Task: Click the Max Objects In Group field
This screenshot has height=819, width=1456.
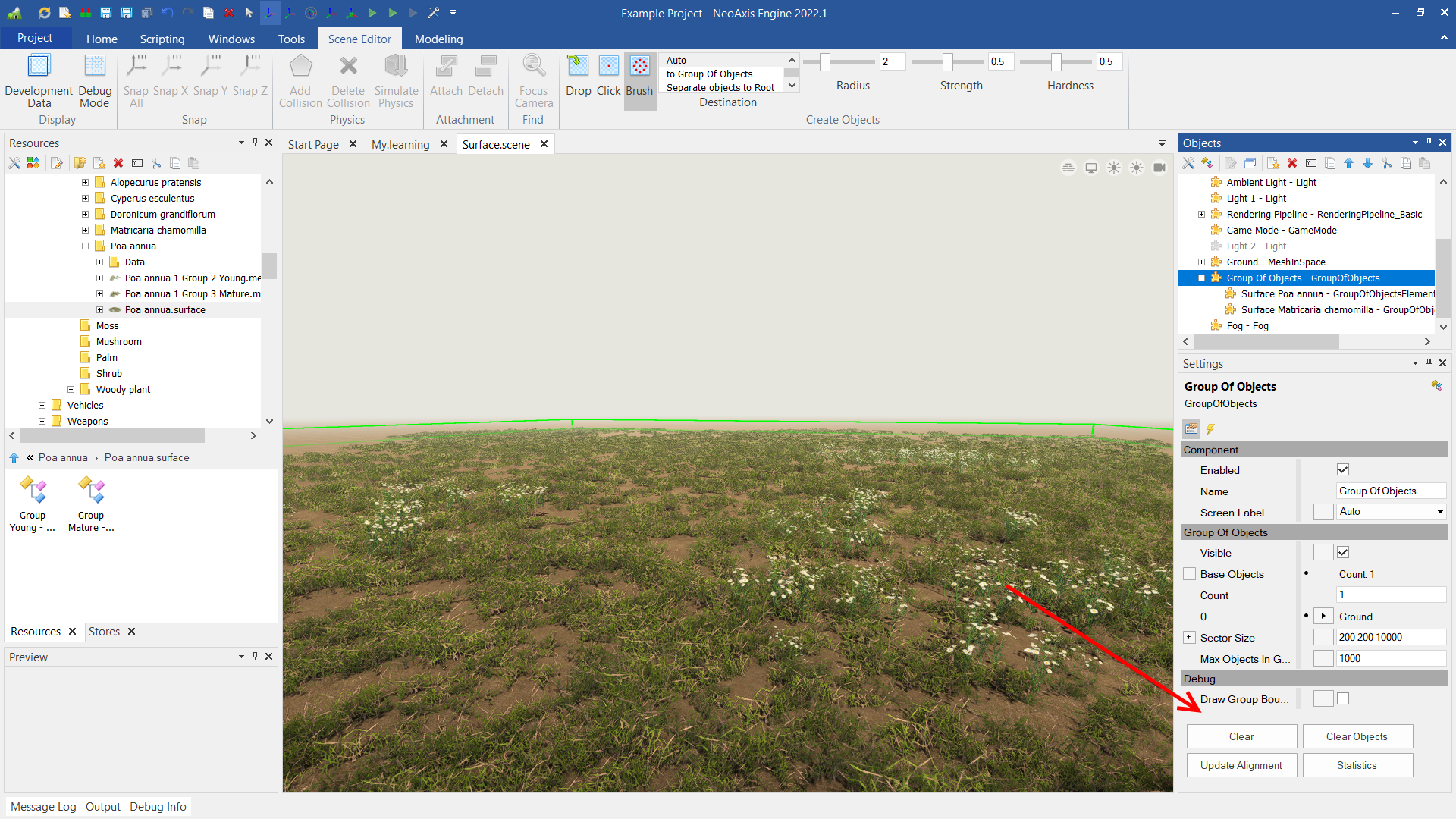Action: (x=1390, y=659)
